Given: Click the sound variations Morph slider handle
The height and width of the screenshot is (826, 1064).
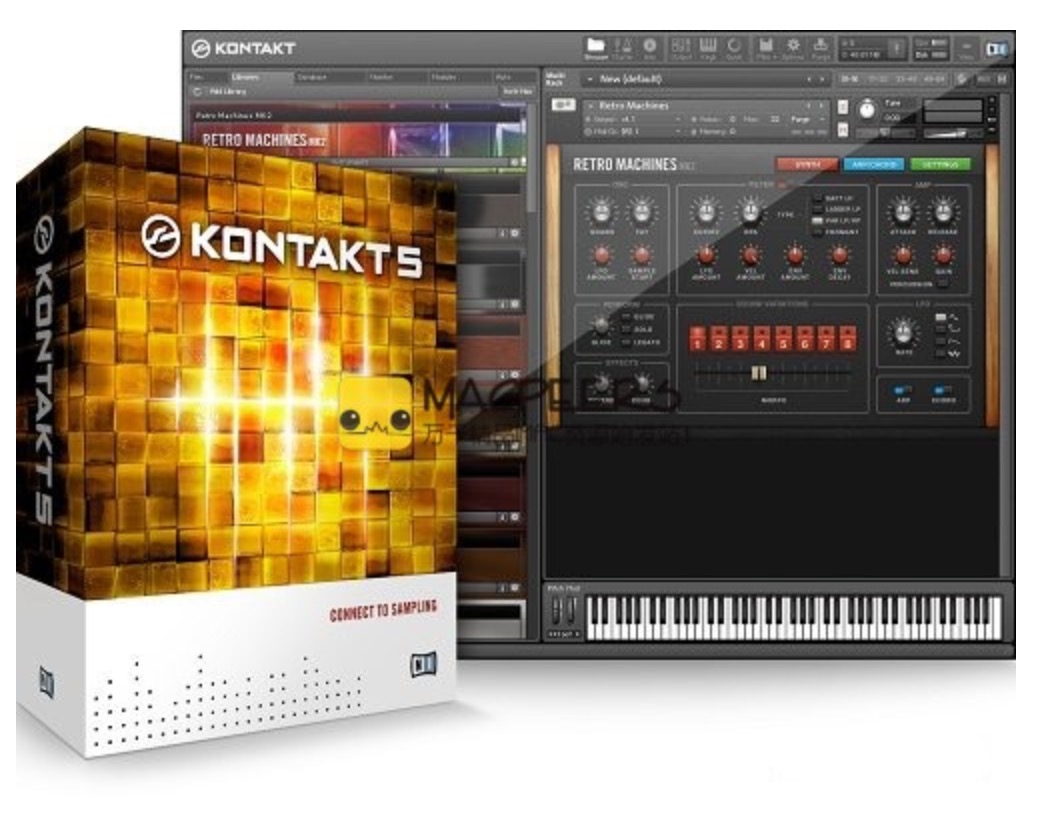Looking at the screenshot, I should 759,373.
